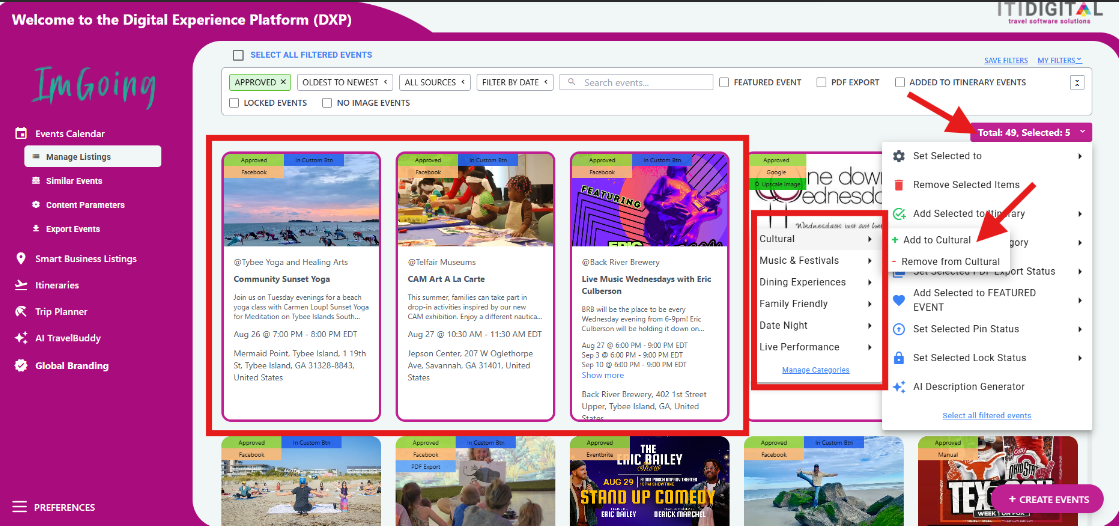1119x526 pixels.
Task: Toggle the FEATURED EVENT checkbox
Action: click(724, 82)
